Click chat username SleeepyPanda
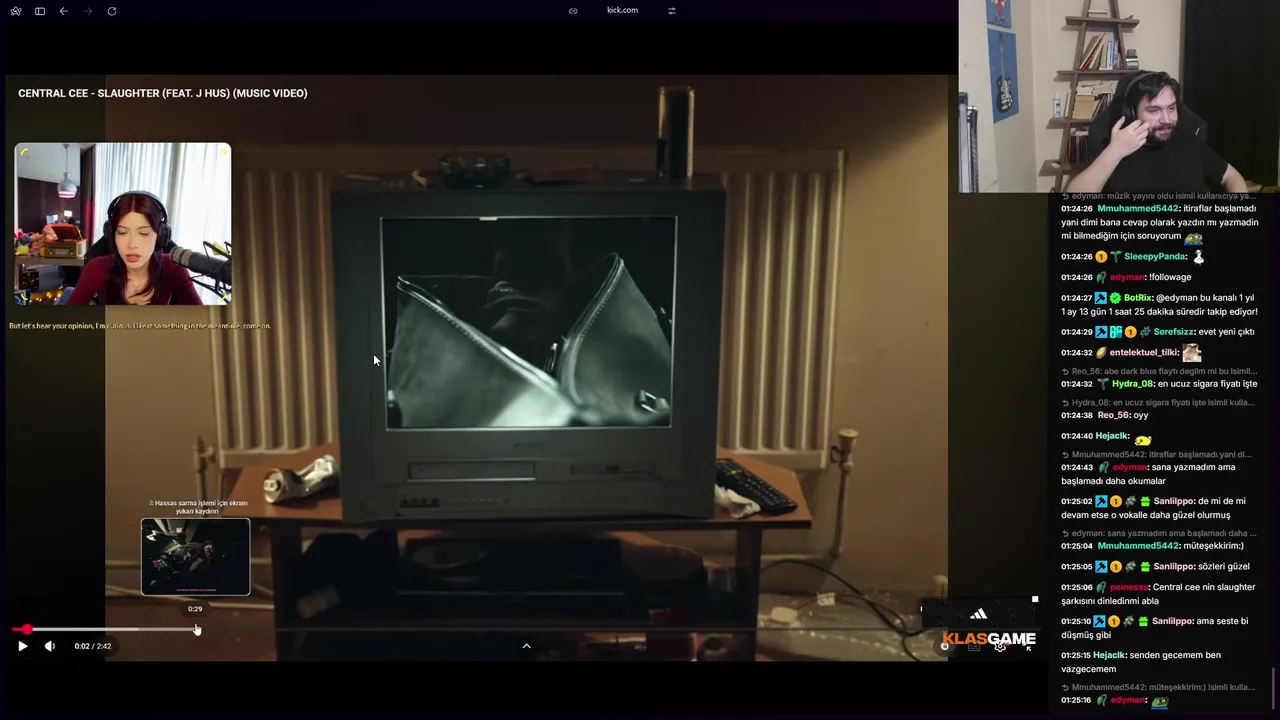The width and height of the screenshot is (1280, 720). [1155, 257]
